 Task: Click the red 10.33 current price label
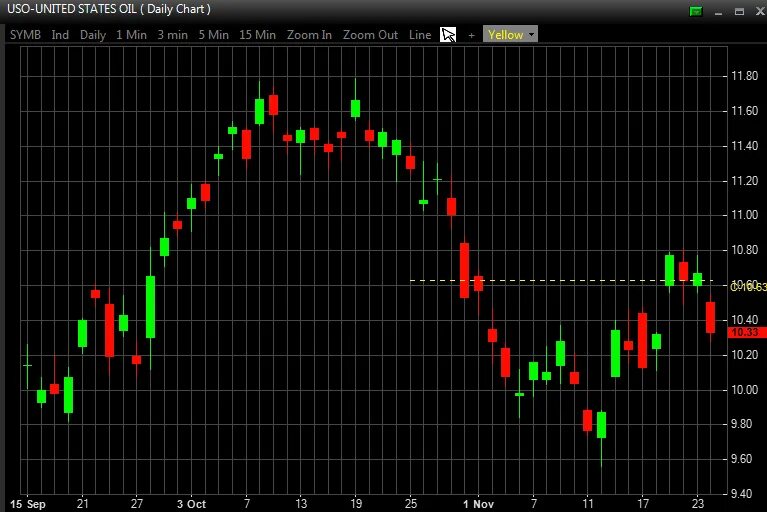coord(747,333)
